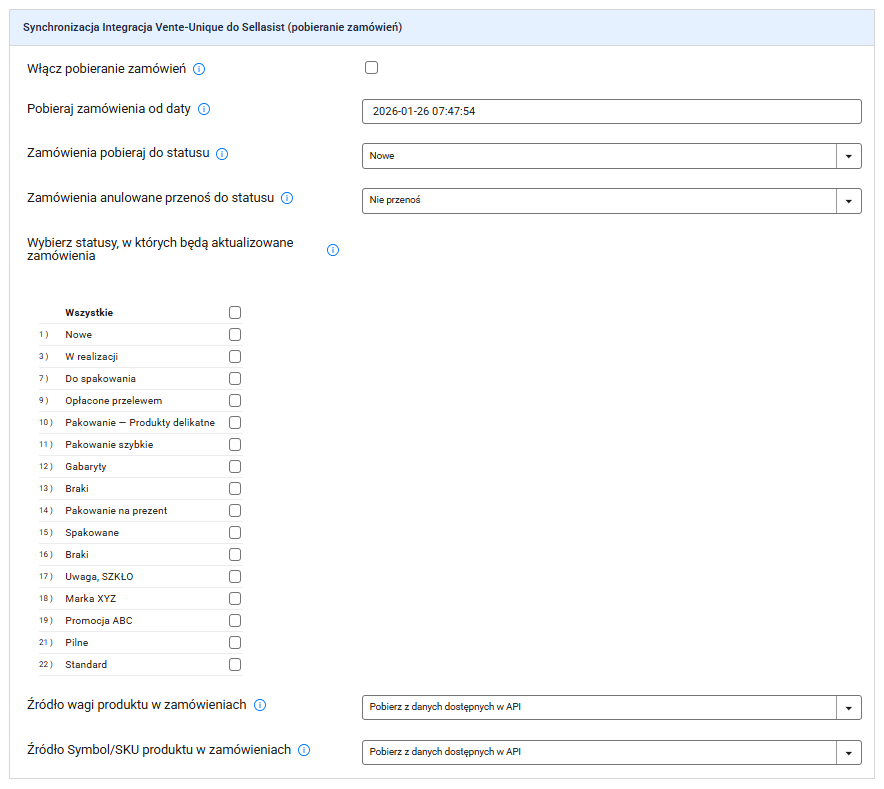
Task: Check the Wszystkie statuses checkbox
Action: click(x=235, y=313)
